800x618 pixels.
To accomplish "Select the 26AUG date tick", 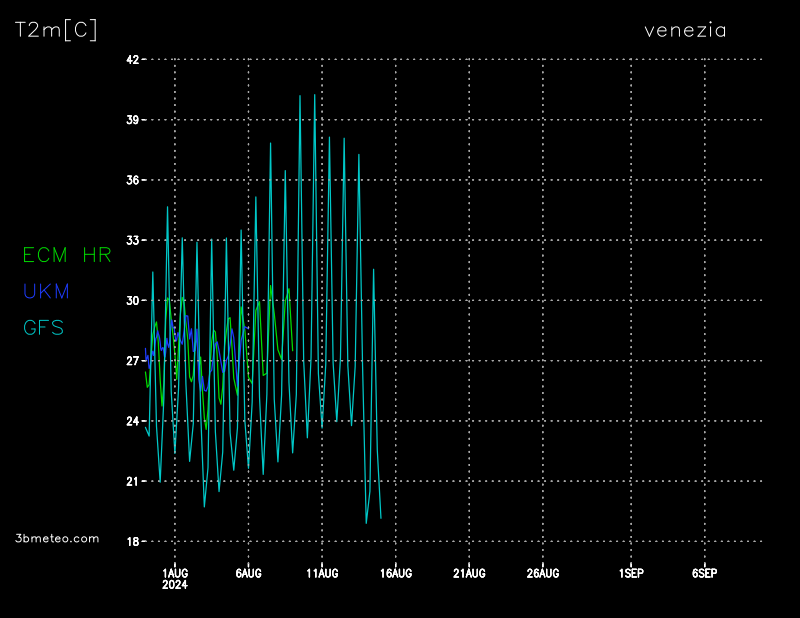I will (x=543, y=573).
